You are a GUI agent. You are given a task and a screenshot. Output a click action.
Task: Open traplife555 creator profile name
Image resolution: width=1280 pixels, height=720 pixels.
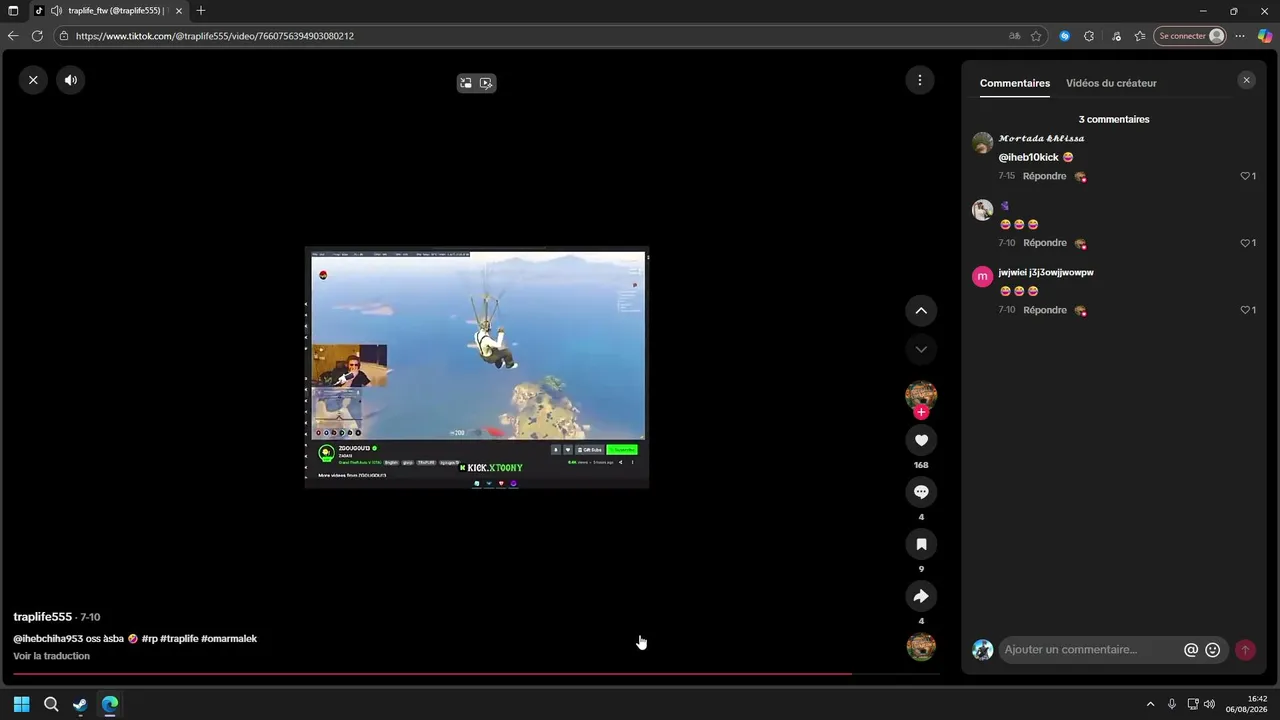click(43, 617)
